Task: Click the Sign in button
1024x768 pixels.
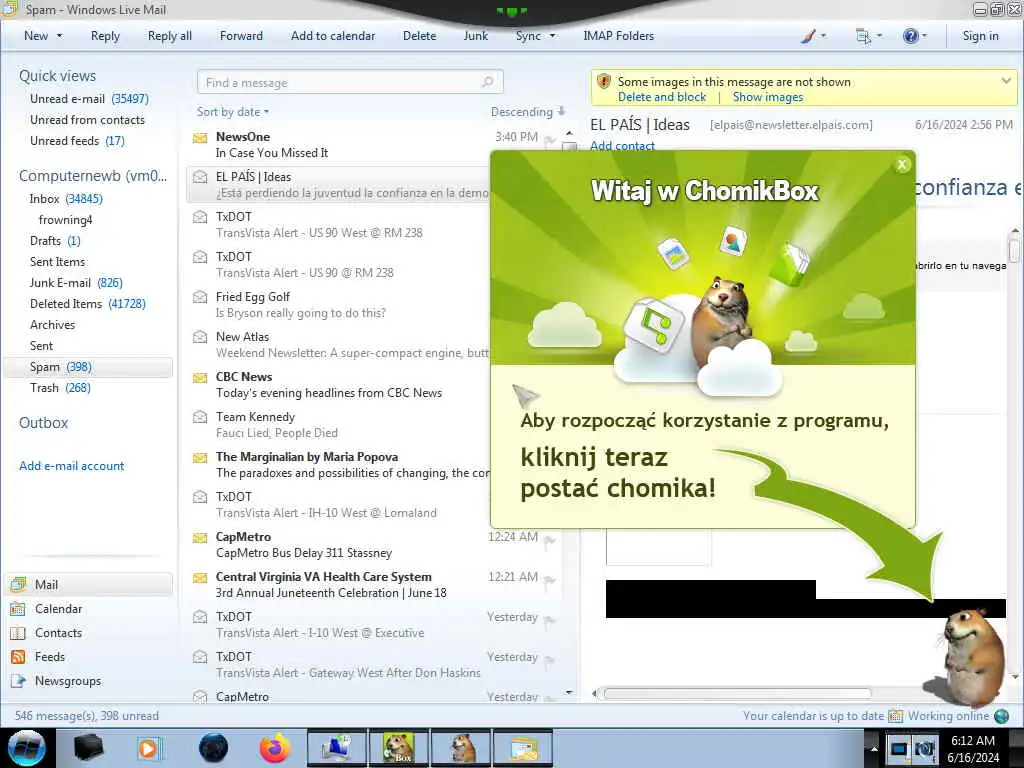Action: pos(980,36)
